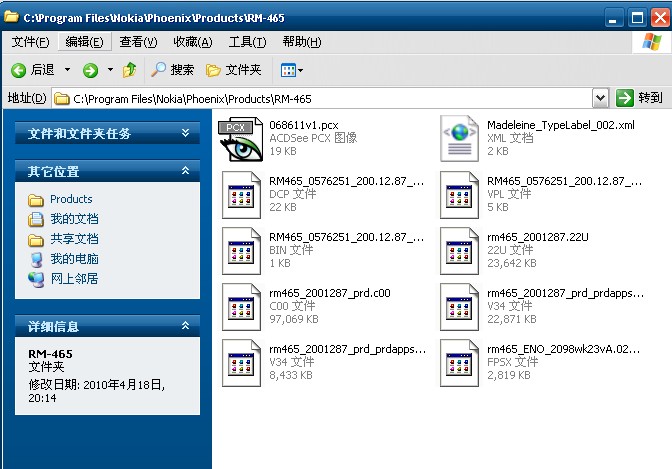Click the 我的电脑 computer icon
This screenshot has width=672, height=469.
(x=36, y=259)
